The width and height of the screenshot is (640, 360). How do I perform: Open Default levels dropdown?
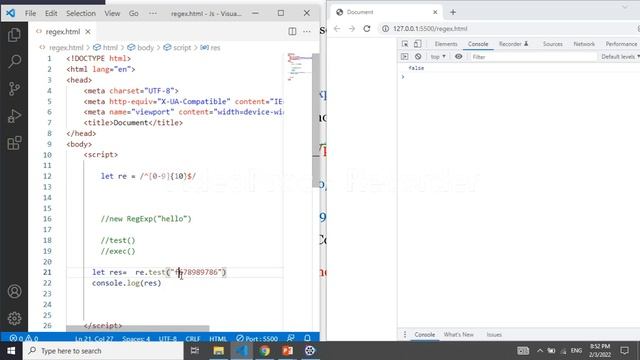point(620,57)
